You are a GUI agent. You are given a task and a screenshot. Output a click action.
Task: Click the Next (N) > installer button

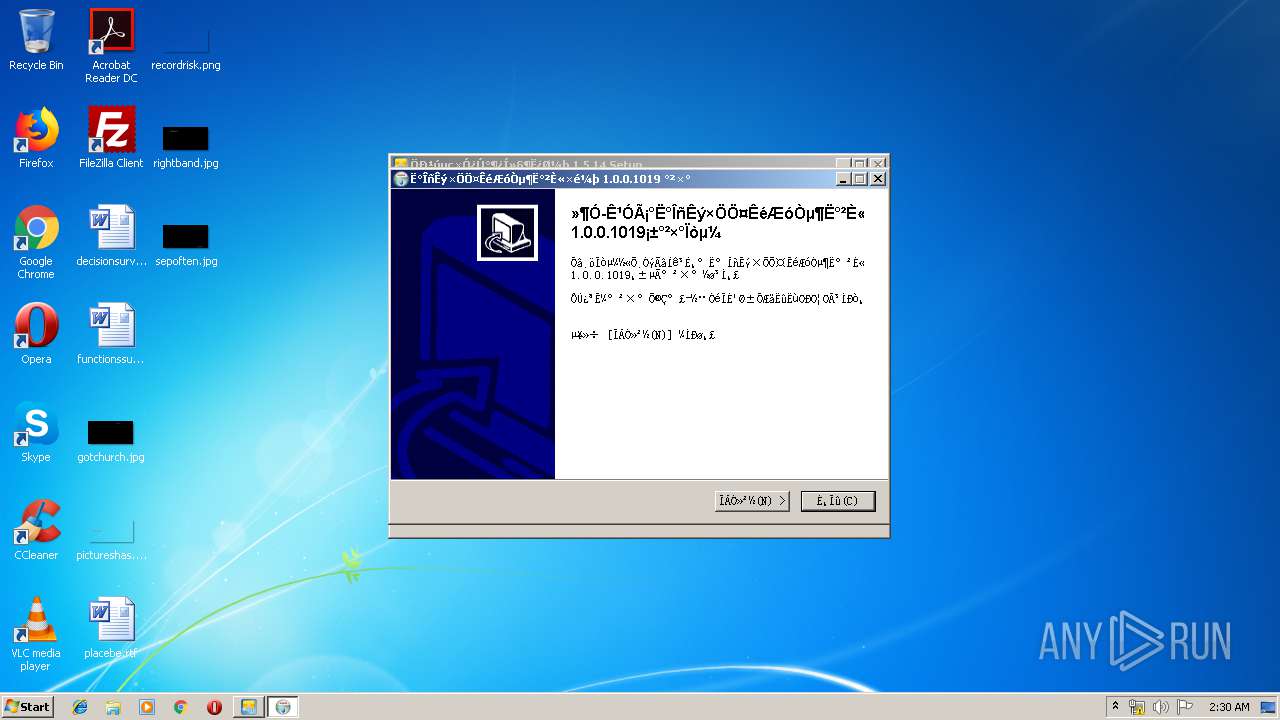pyautogui.click(x=752, y=500)
